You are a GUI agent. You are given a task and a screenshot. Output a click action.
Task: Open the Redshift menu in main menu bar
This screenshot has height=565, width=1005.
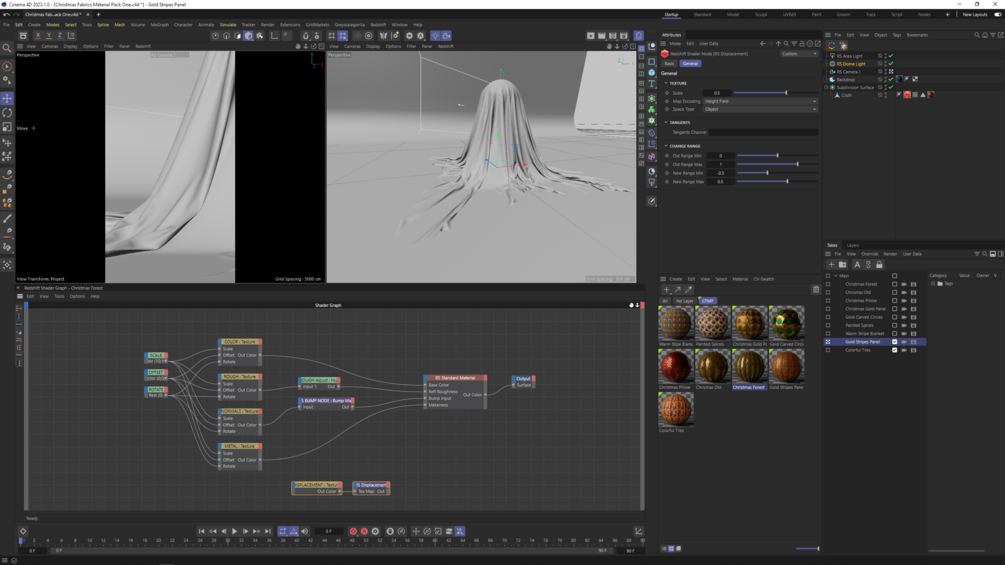(378, 24)
